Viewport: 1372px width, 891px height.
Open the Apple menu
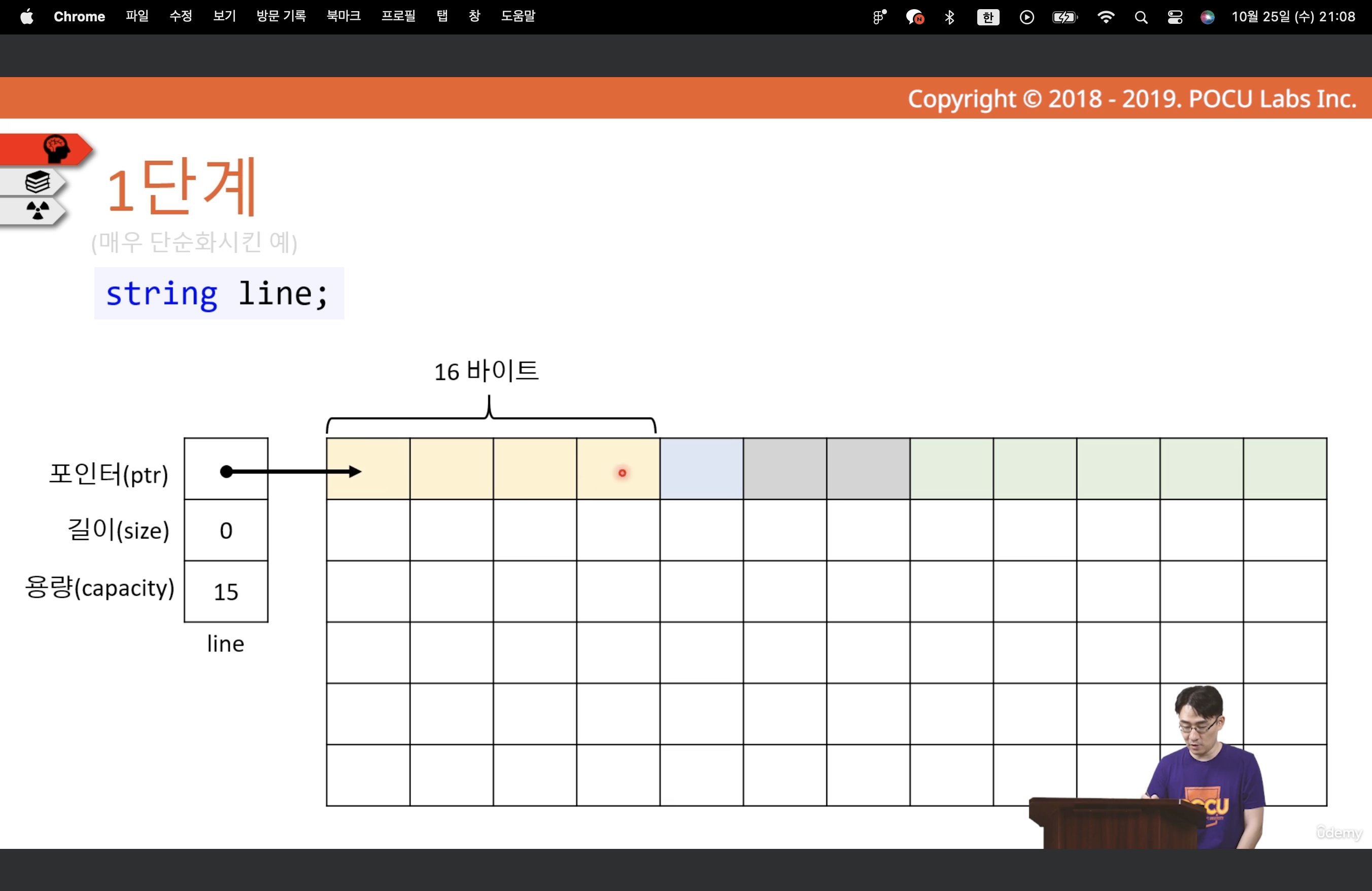[x=26, y=17]
